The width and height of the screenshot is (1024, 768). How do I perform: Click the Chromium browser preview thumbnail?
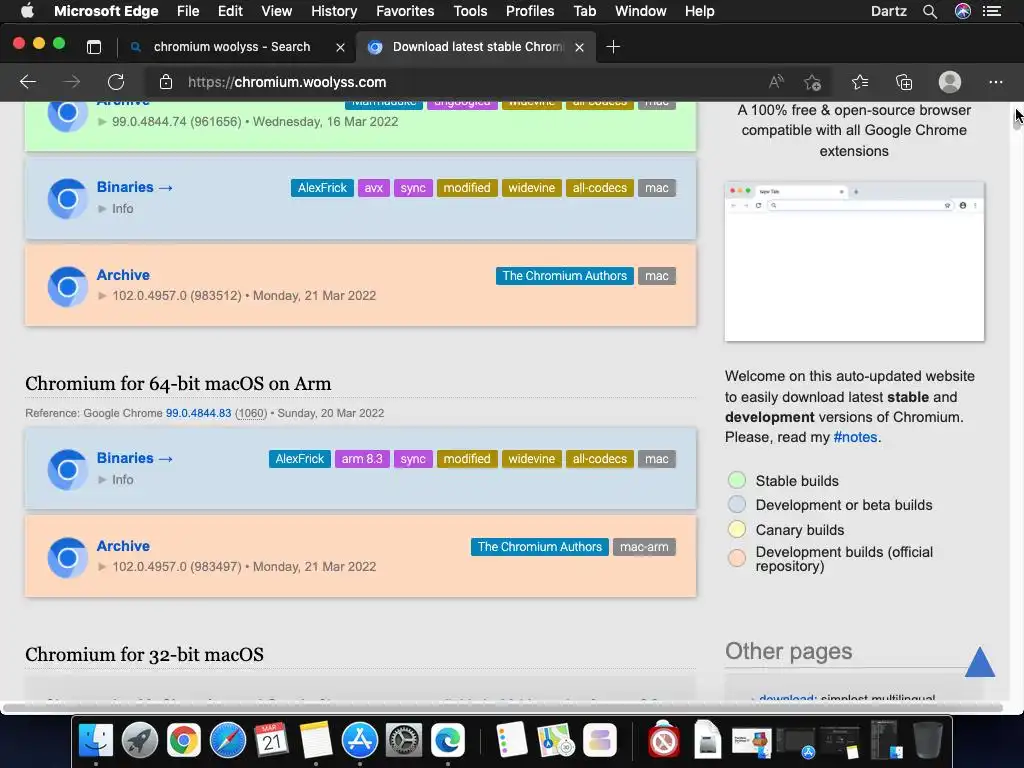tap(854, 261)
